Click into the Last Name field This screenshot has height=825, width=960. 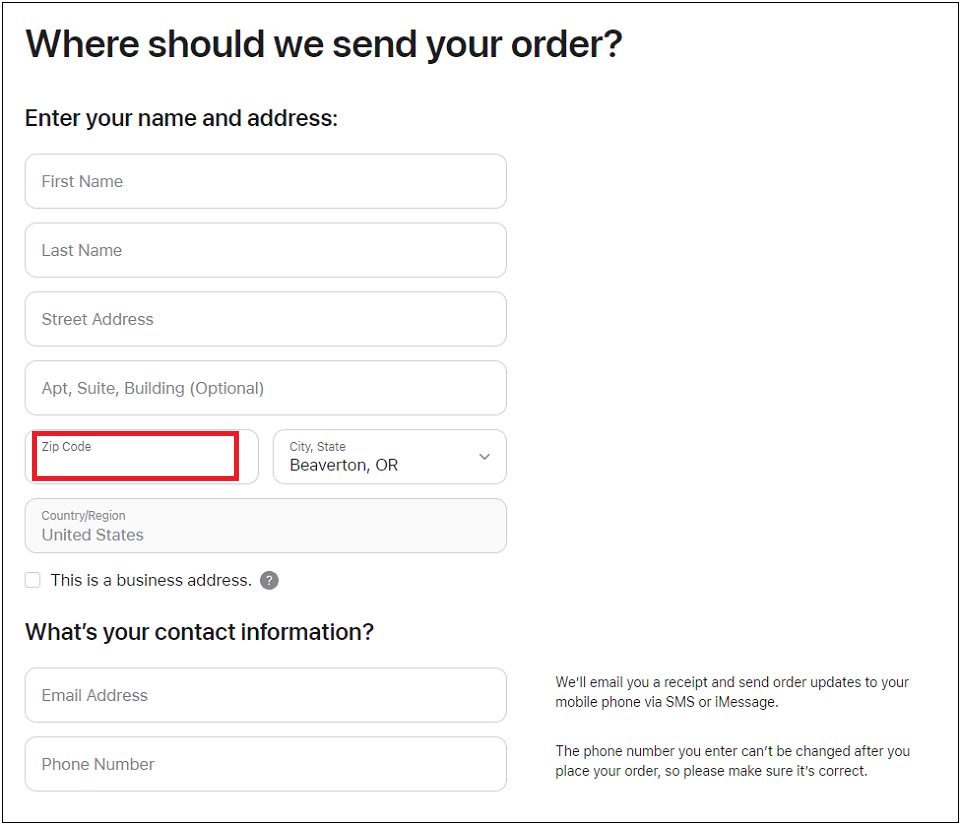tap(265, 250)
